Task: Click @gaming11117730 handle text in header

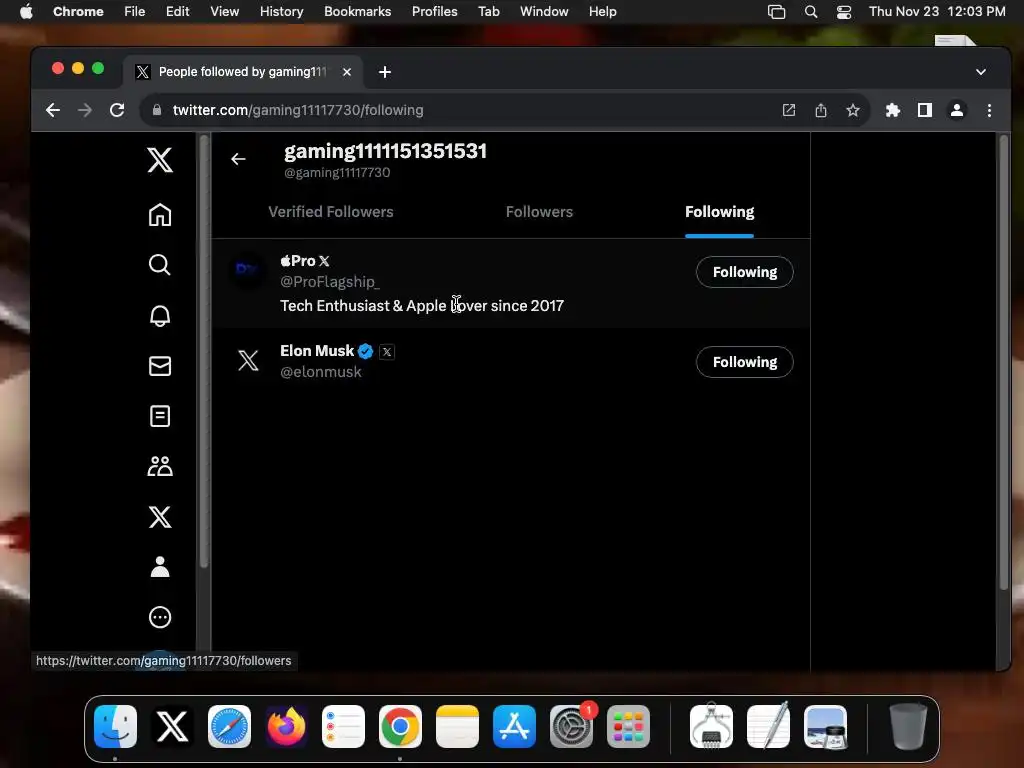Action: 337,173
